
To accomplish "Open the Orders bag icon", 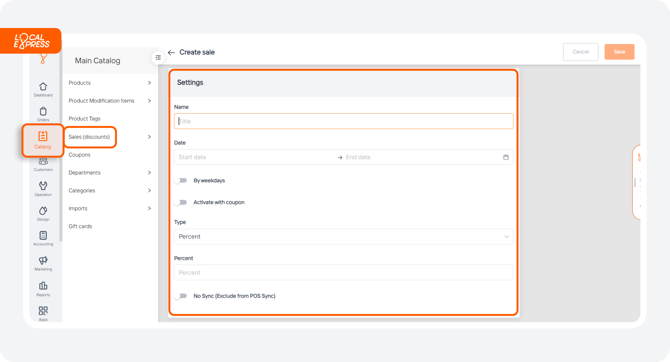I will pos(43,112).
